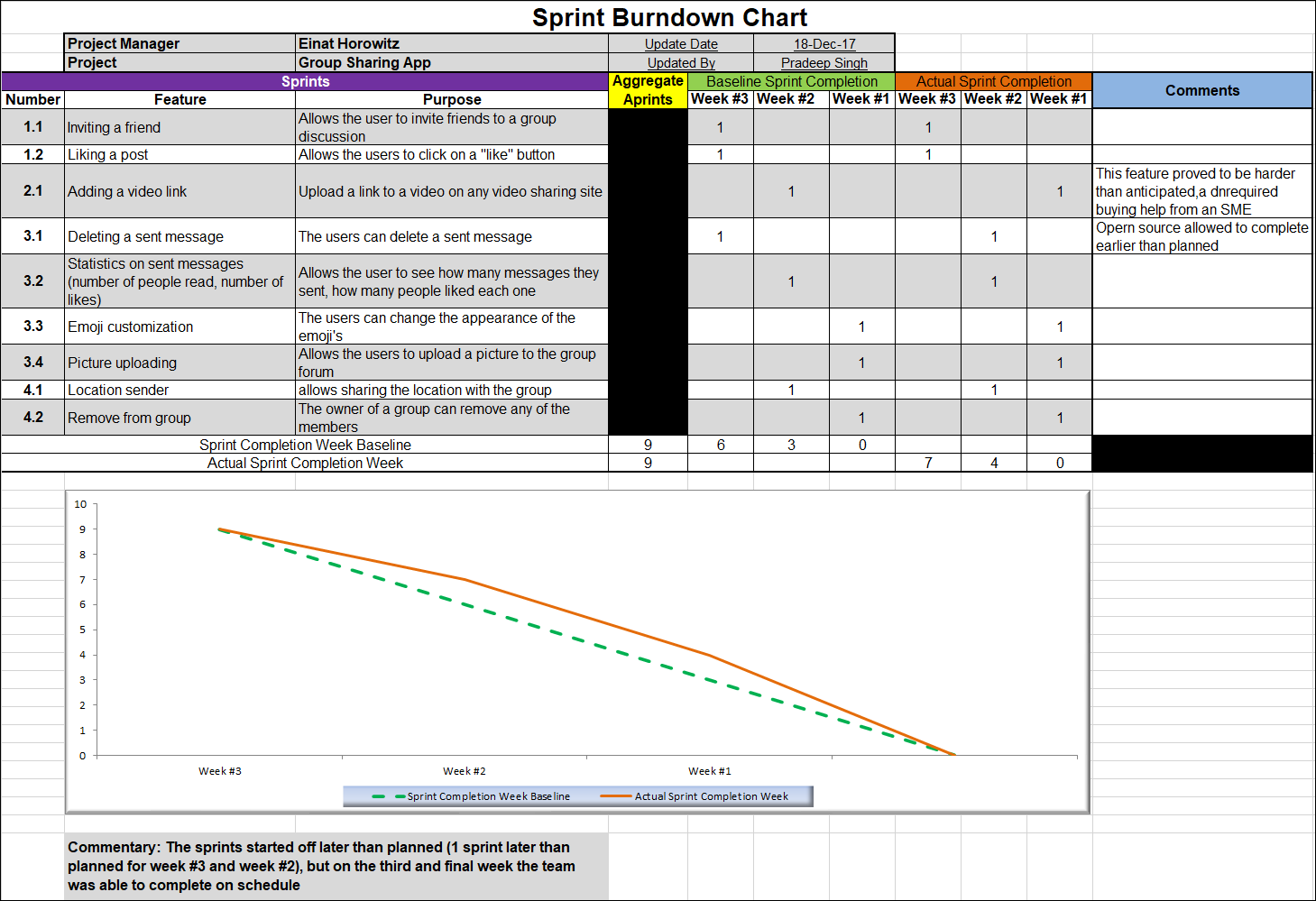Select the Actual Sprint Completion Week row label

pos(306,463)
